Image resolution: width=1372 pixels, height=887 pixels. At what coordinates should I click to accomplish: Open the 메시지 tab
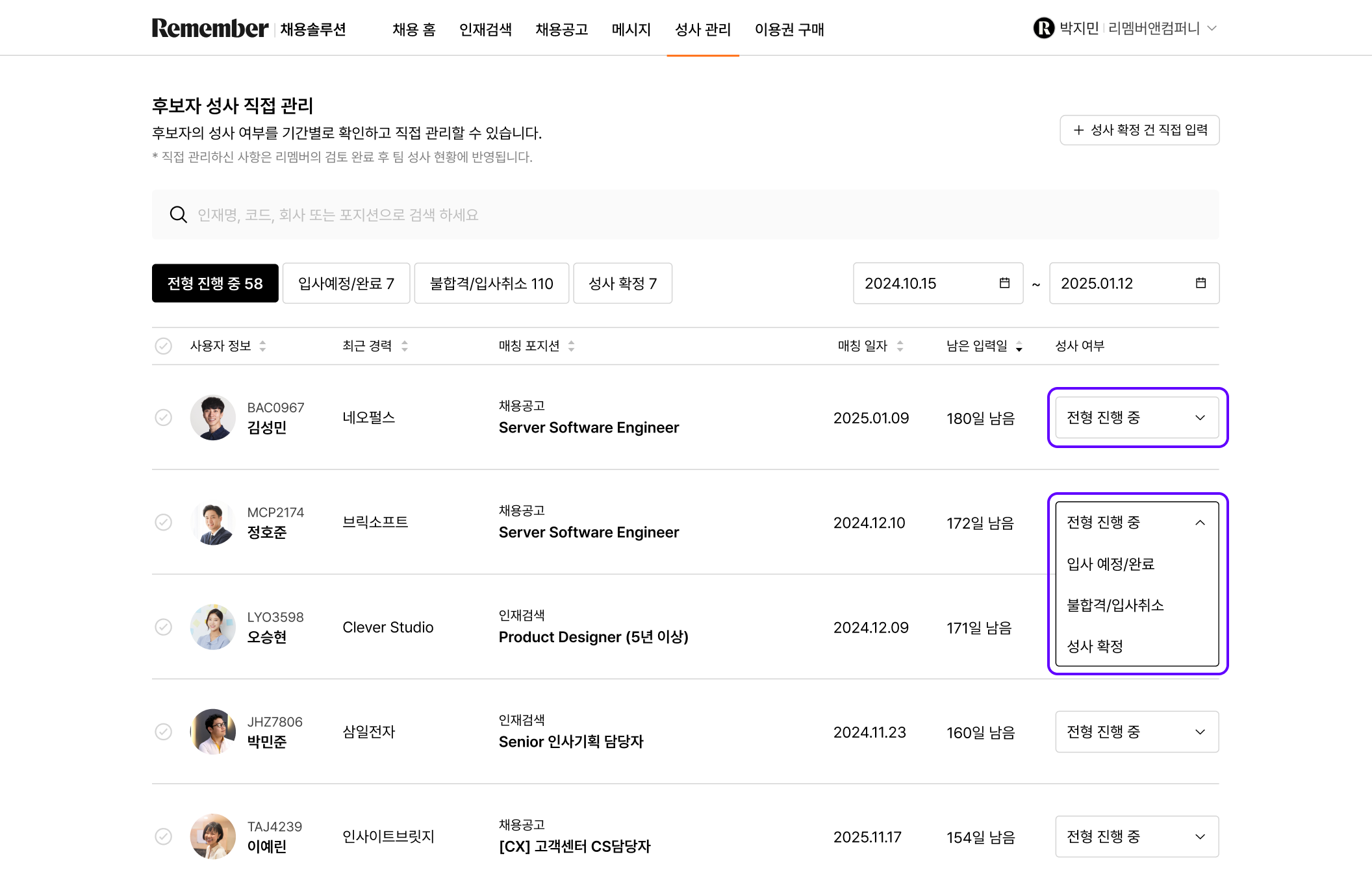coord(631,30)
